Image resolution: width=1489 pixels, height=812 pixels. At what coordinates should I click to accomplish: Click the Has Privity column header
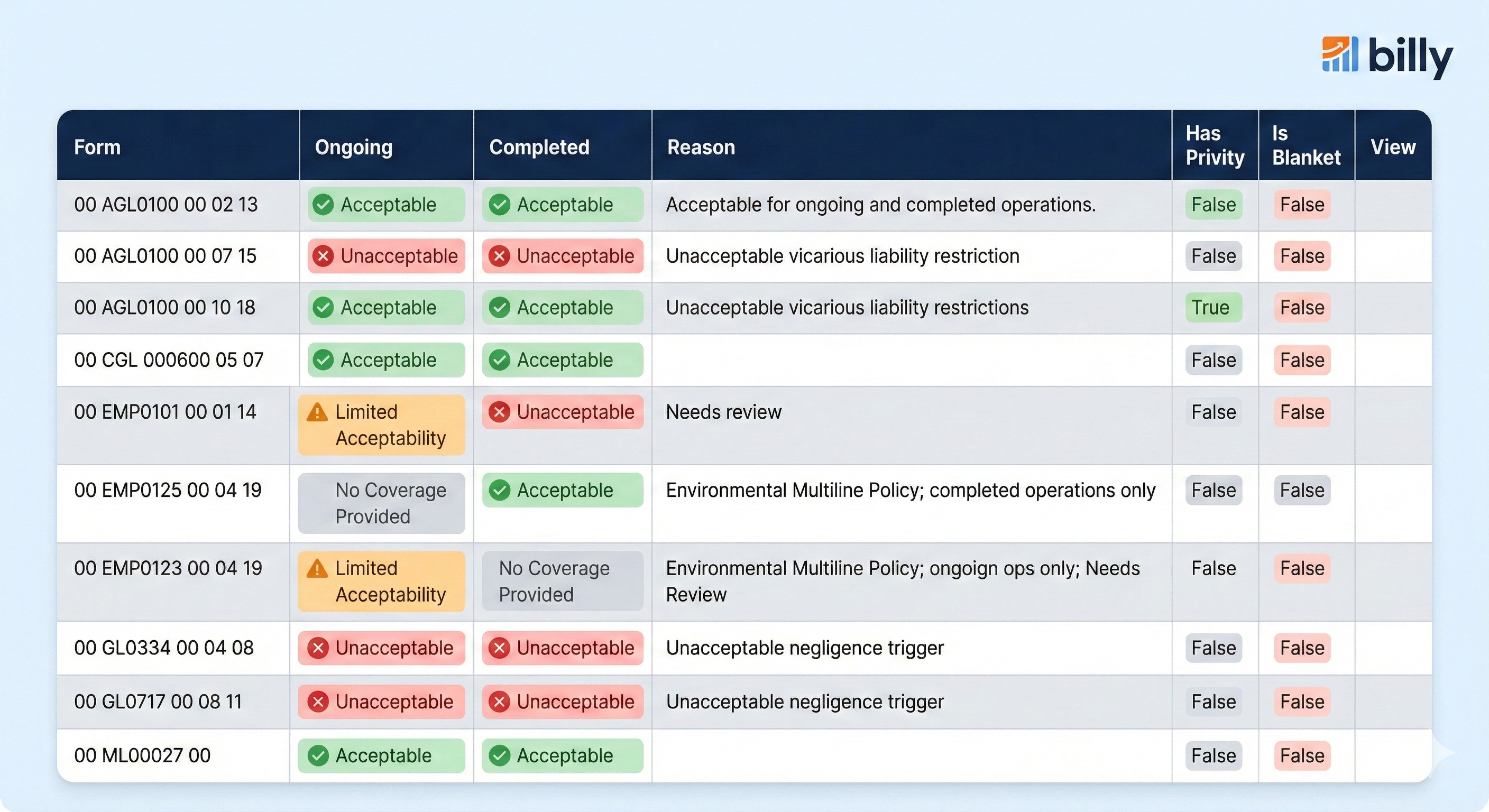pyautogui.click(x=1215, y=145)
